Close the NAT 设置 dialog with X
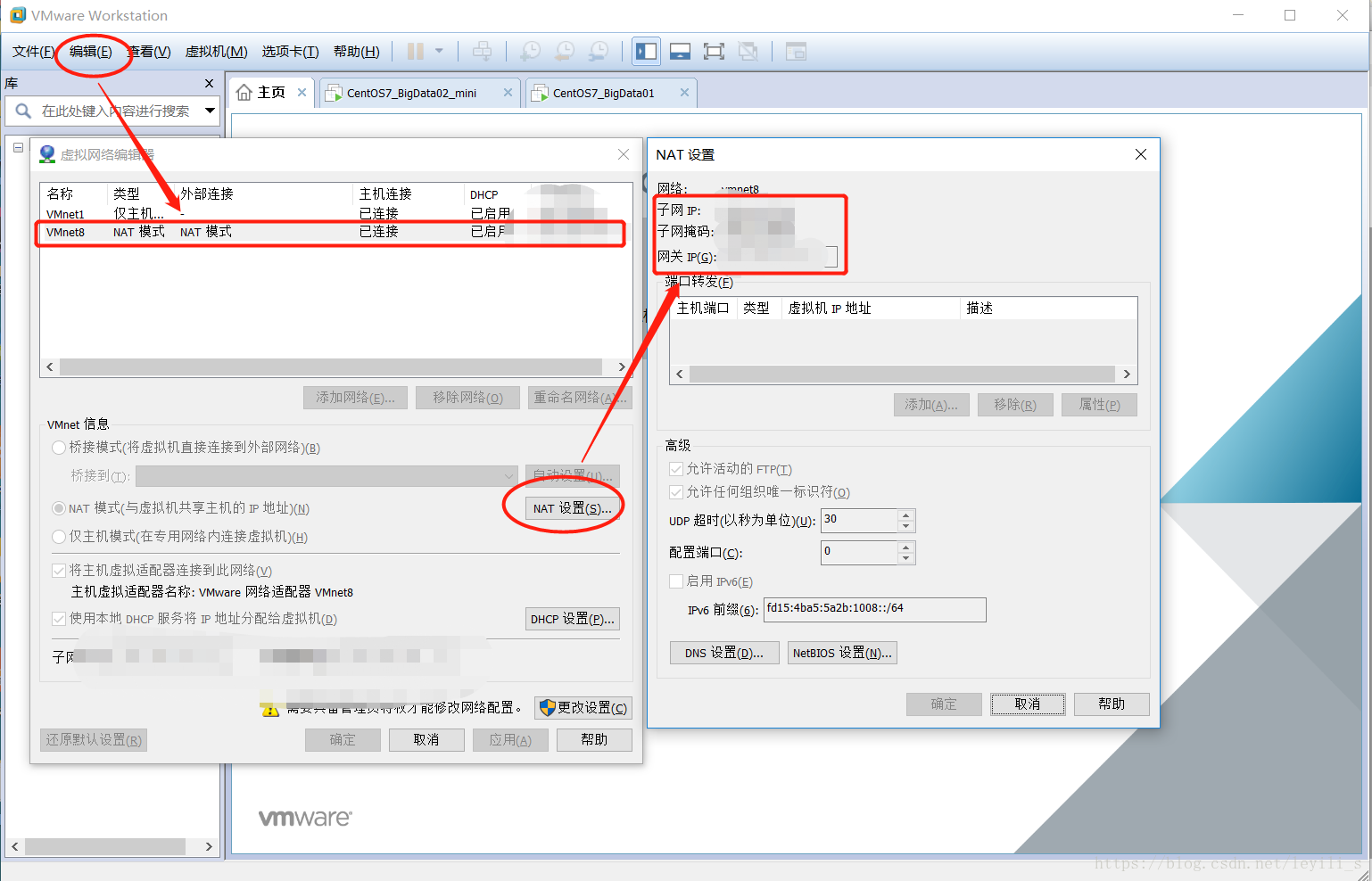Image resolution: width=1372 pixels, height=881 pixels. [x=1140, y=154]
